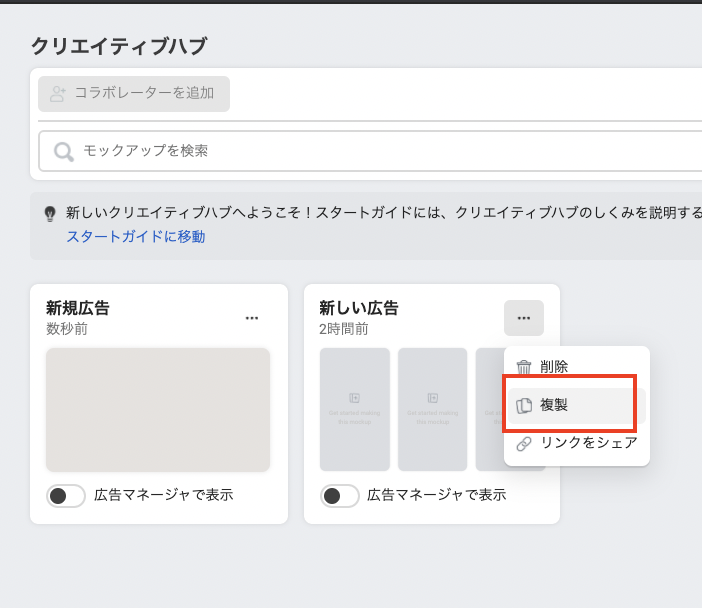Open first mockup thumbnail in 新しい広告

click(355, 410)
